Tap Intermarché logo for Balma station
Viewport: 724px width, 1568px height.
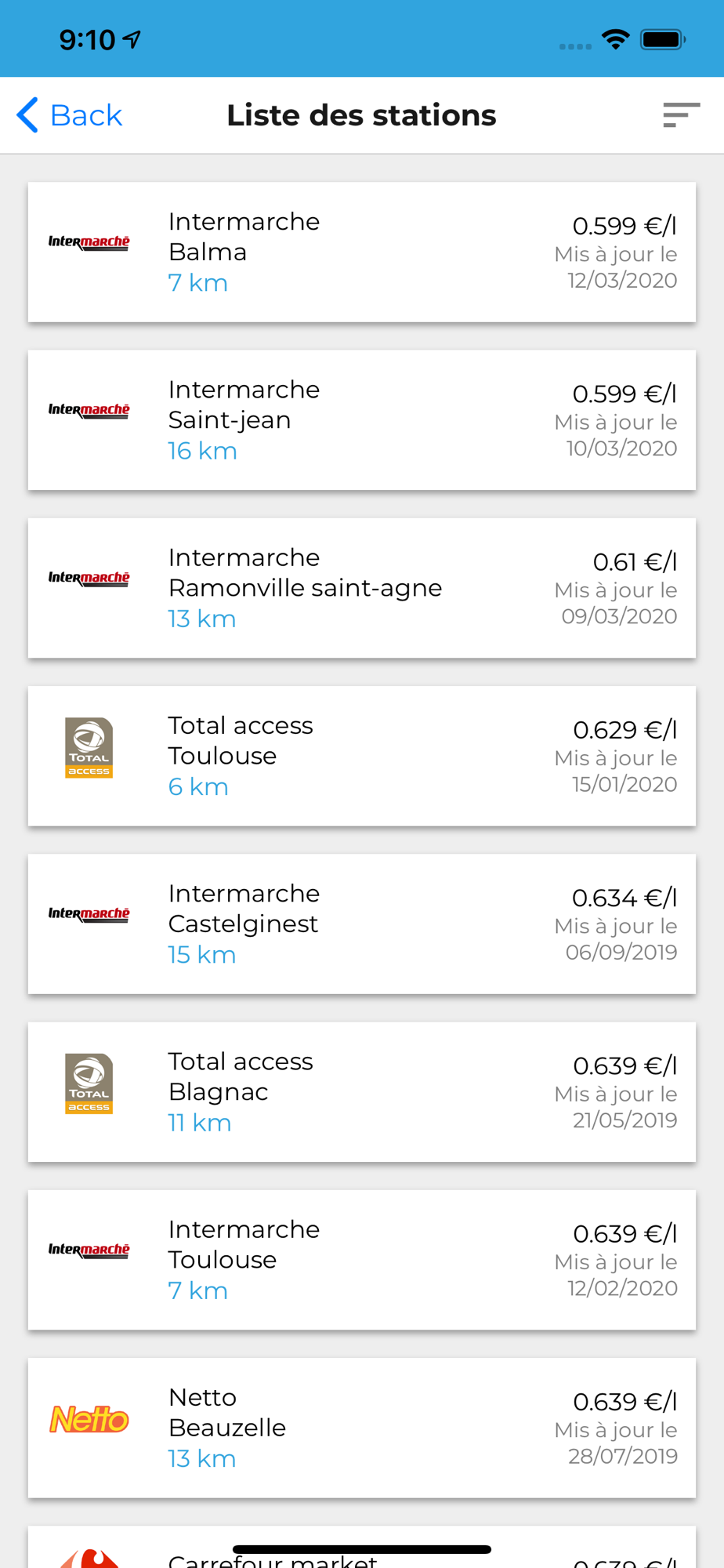coord(89,242)
